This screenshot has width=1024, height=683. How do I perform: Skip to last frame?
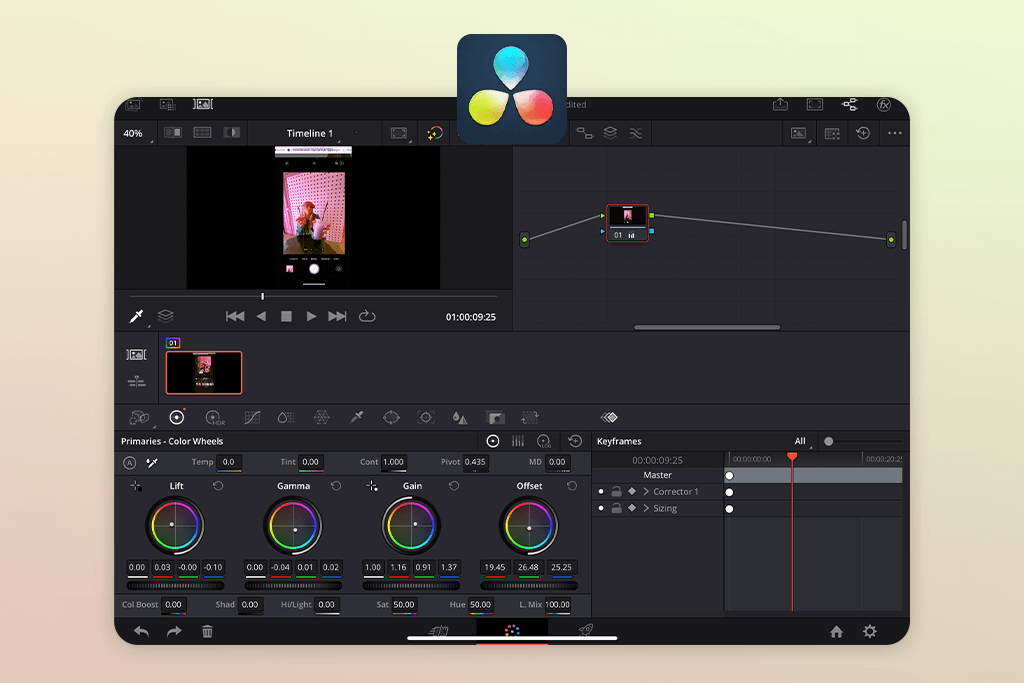(x=337, y=316)
